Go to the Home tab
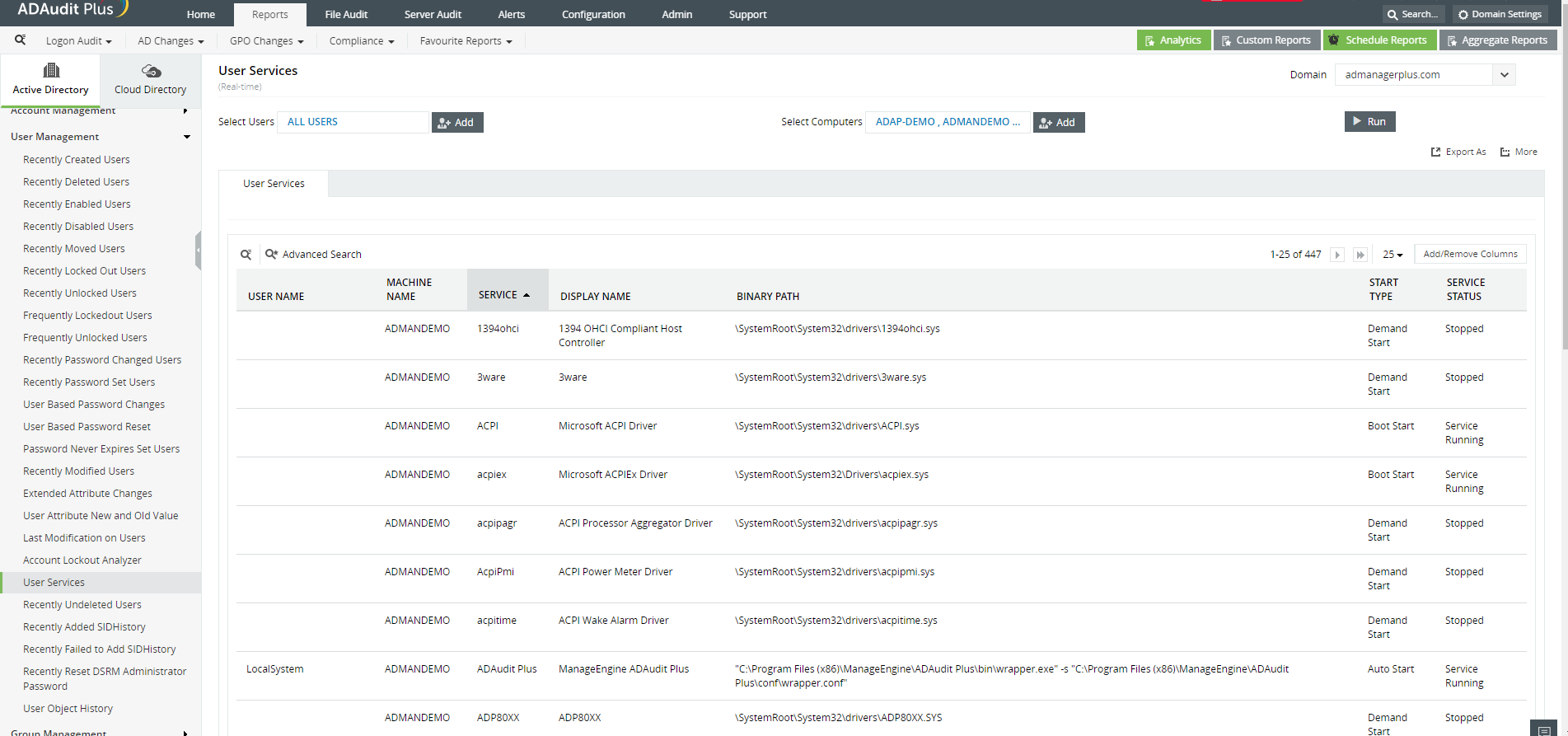1568x736 pixels. tap(200, 15)
